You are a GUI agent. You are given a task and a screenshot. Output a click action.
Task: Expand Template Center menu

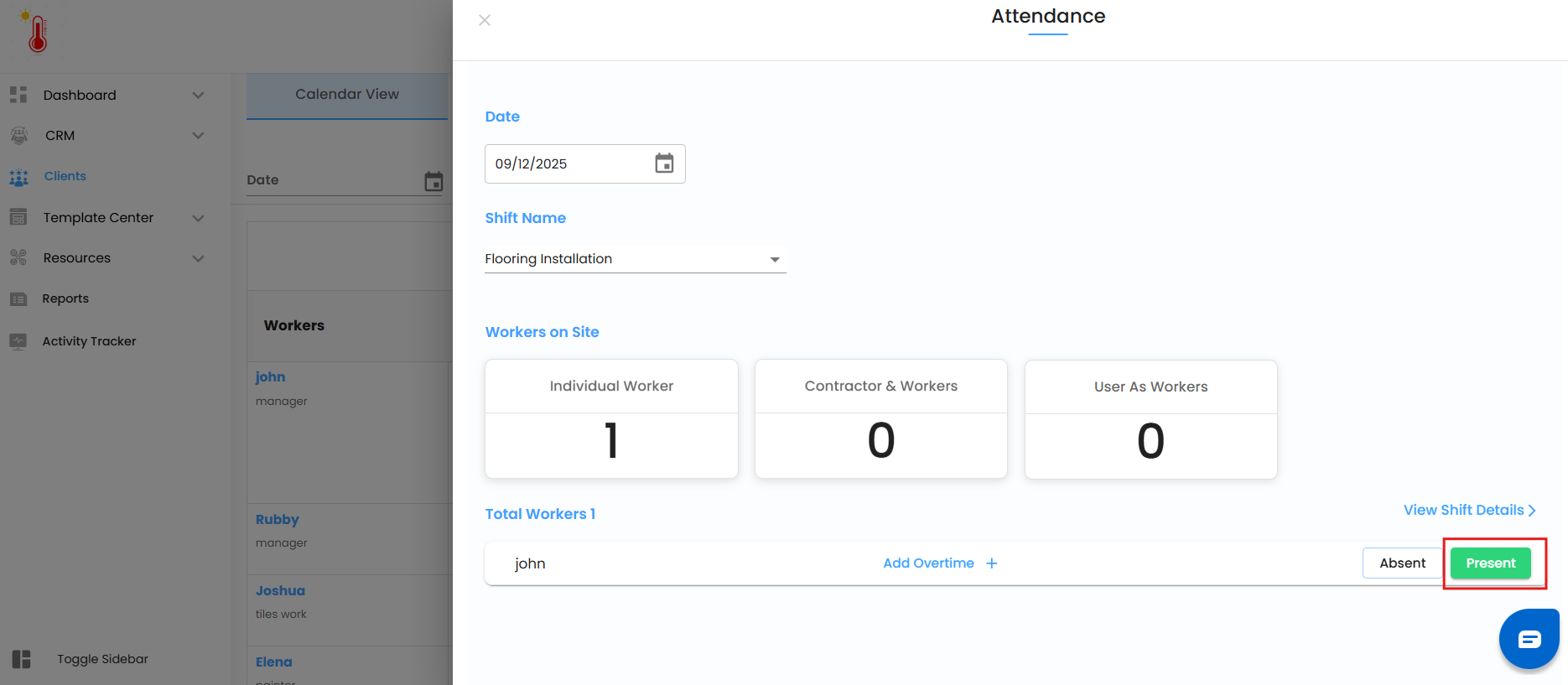pyautogui.click(x=198, y=218)
